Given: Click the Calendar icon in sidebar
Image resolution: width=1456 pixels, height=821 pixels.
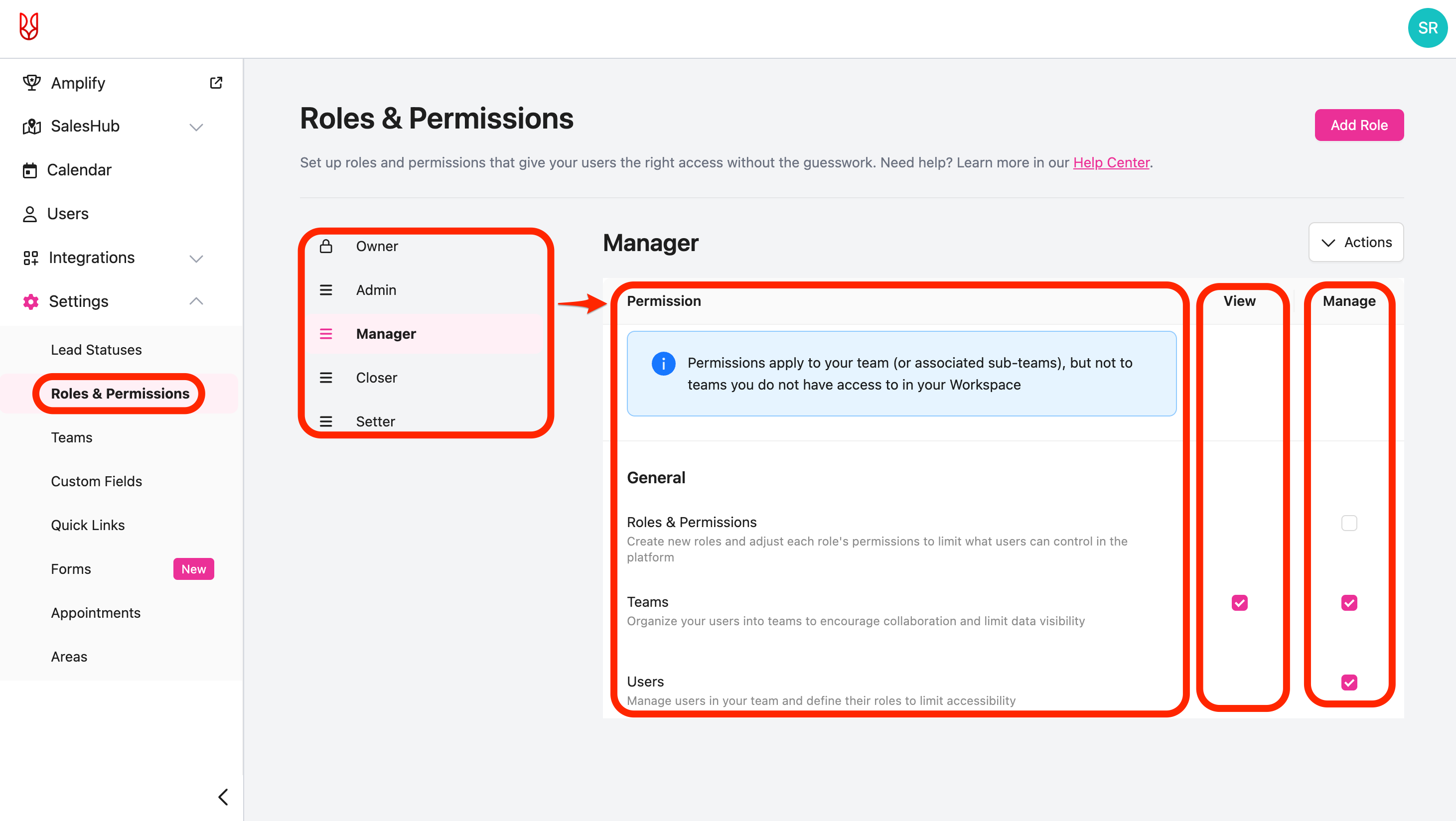Looking at the screenshot, I should point(30,170).
